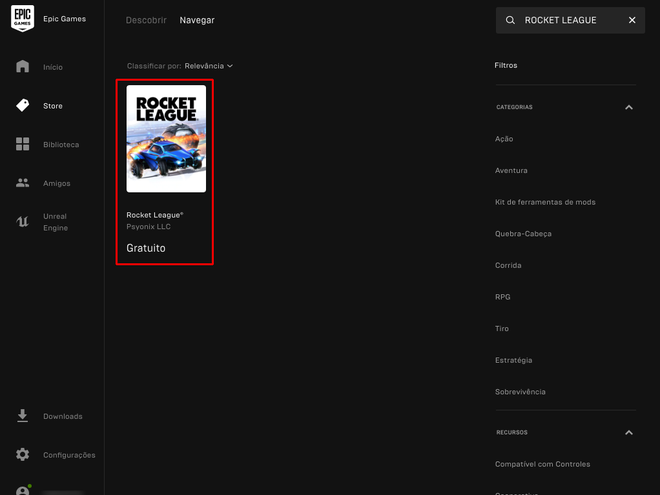The height and width of the screenshot is (495, 660).
Task: Filter by Compatível com Controles
Action: [543, 464]
